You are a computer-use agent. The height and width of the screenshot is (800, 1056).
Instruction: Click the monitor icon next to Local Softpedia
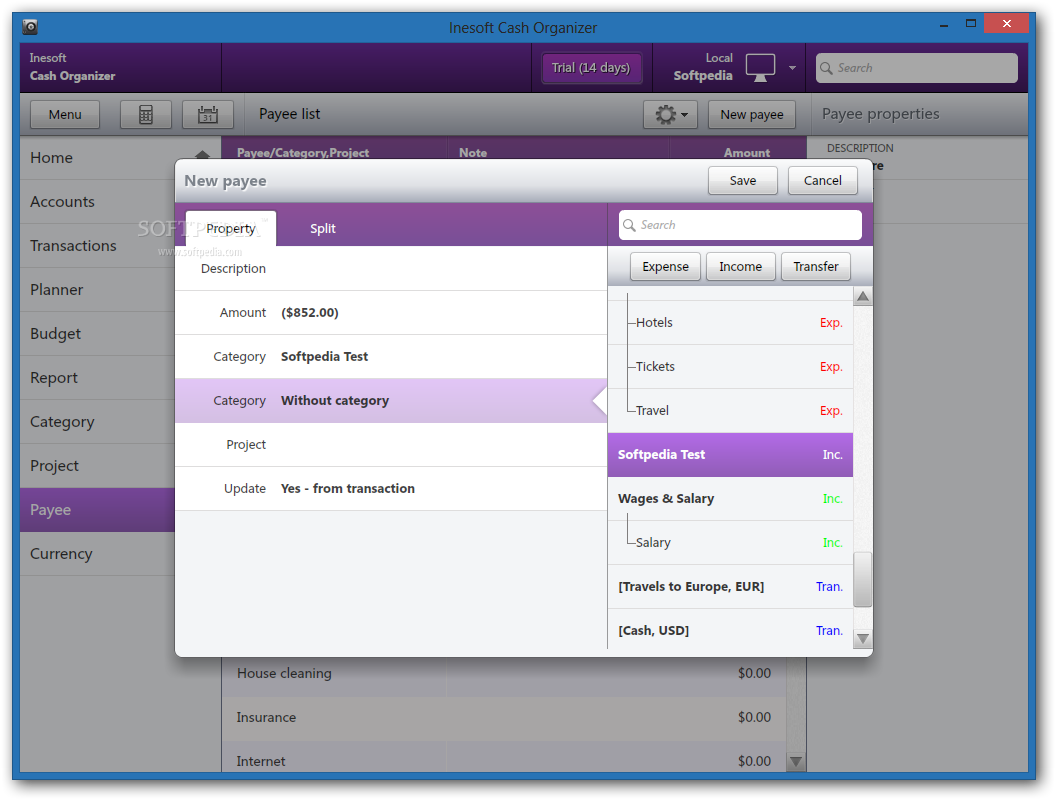click(x=760, y=67)
